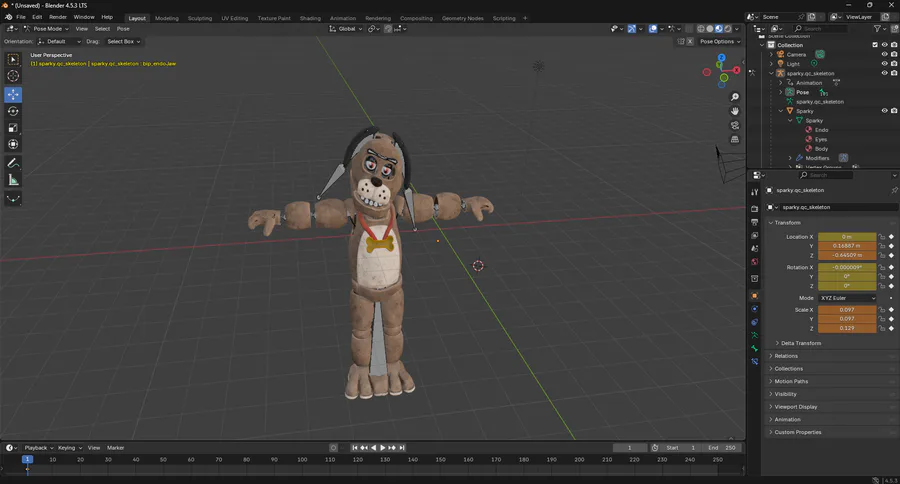Open the Pose Mode dropdown
Viewport: 900px width, 484px height.
[46, 29]
